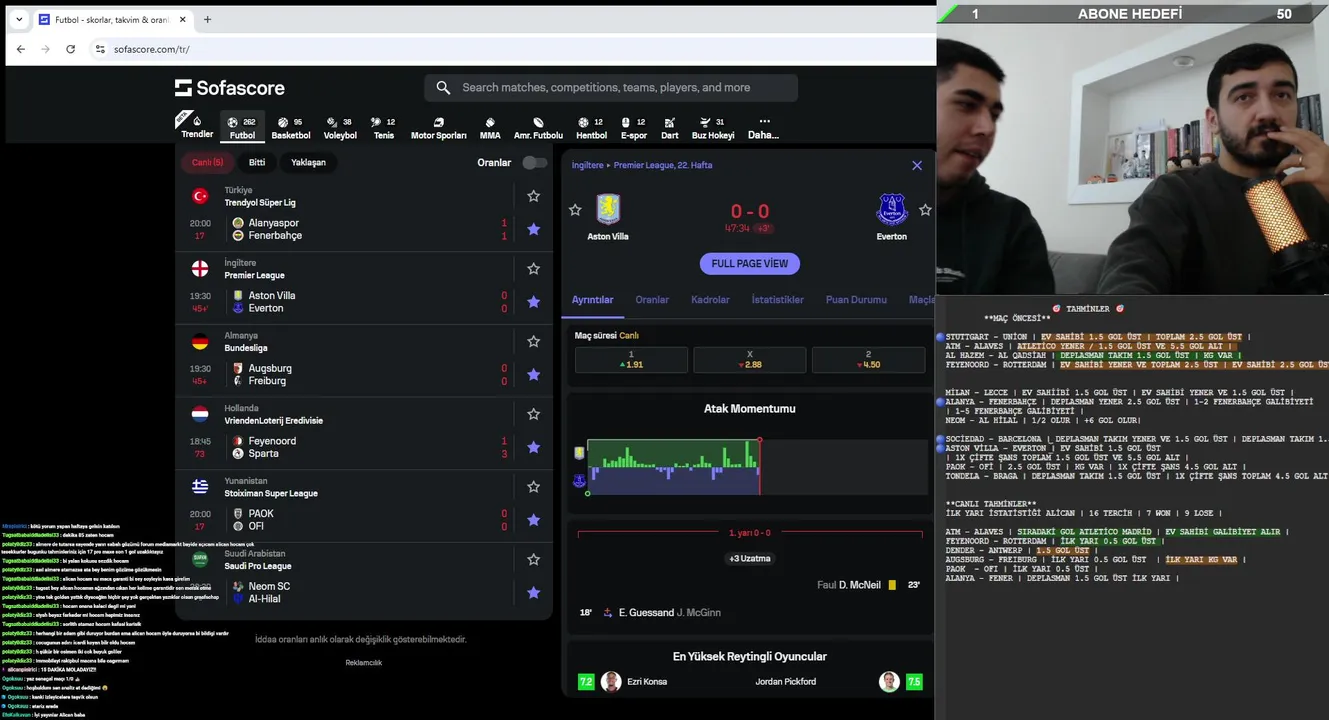
Task: Open the Premier League, 22. Hafta breadcrumb
Action: click(663, 165)
